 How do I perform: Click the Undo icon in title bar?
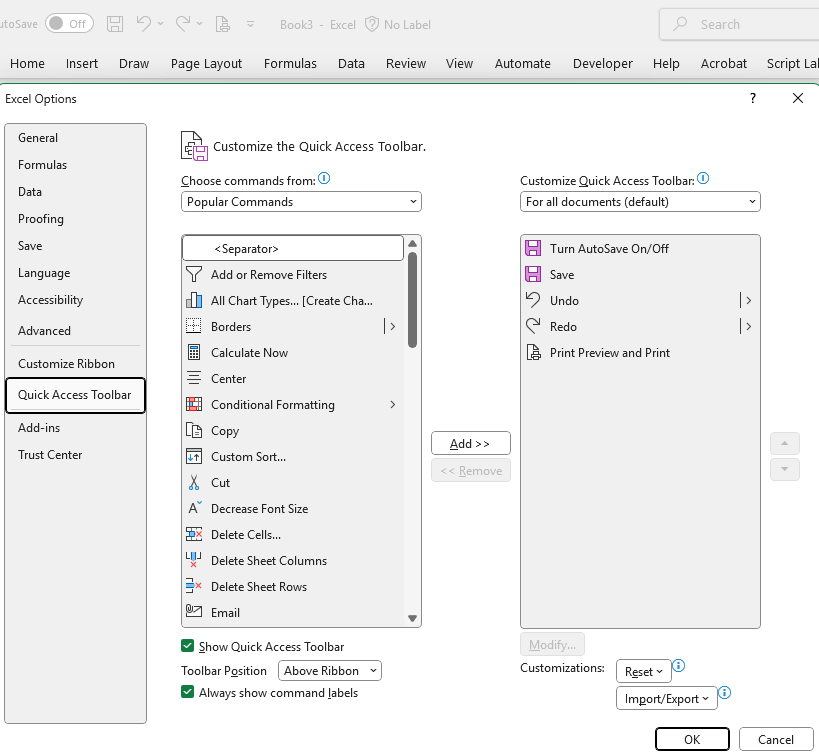point(145,23)
